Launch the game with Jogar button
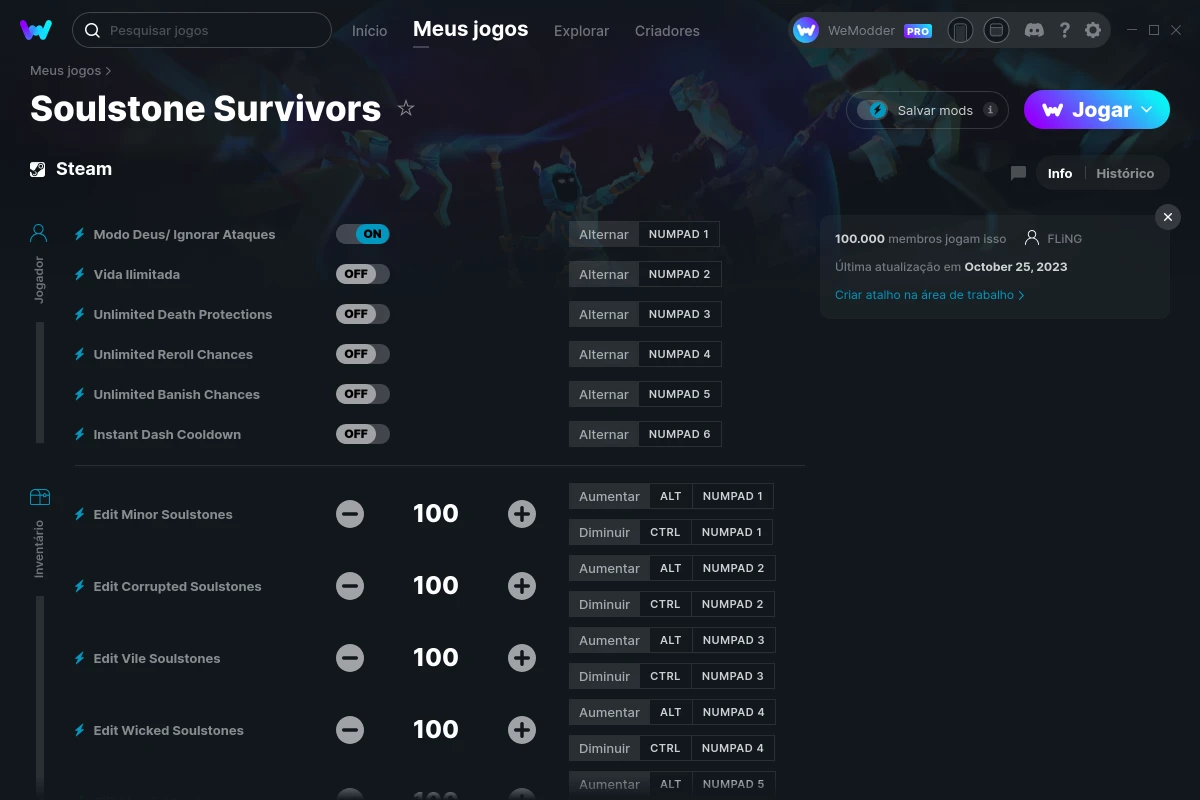1200x800 pixels. pos(1097,110)
